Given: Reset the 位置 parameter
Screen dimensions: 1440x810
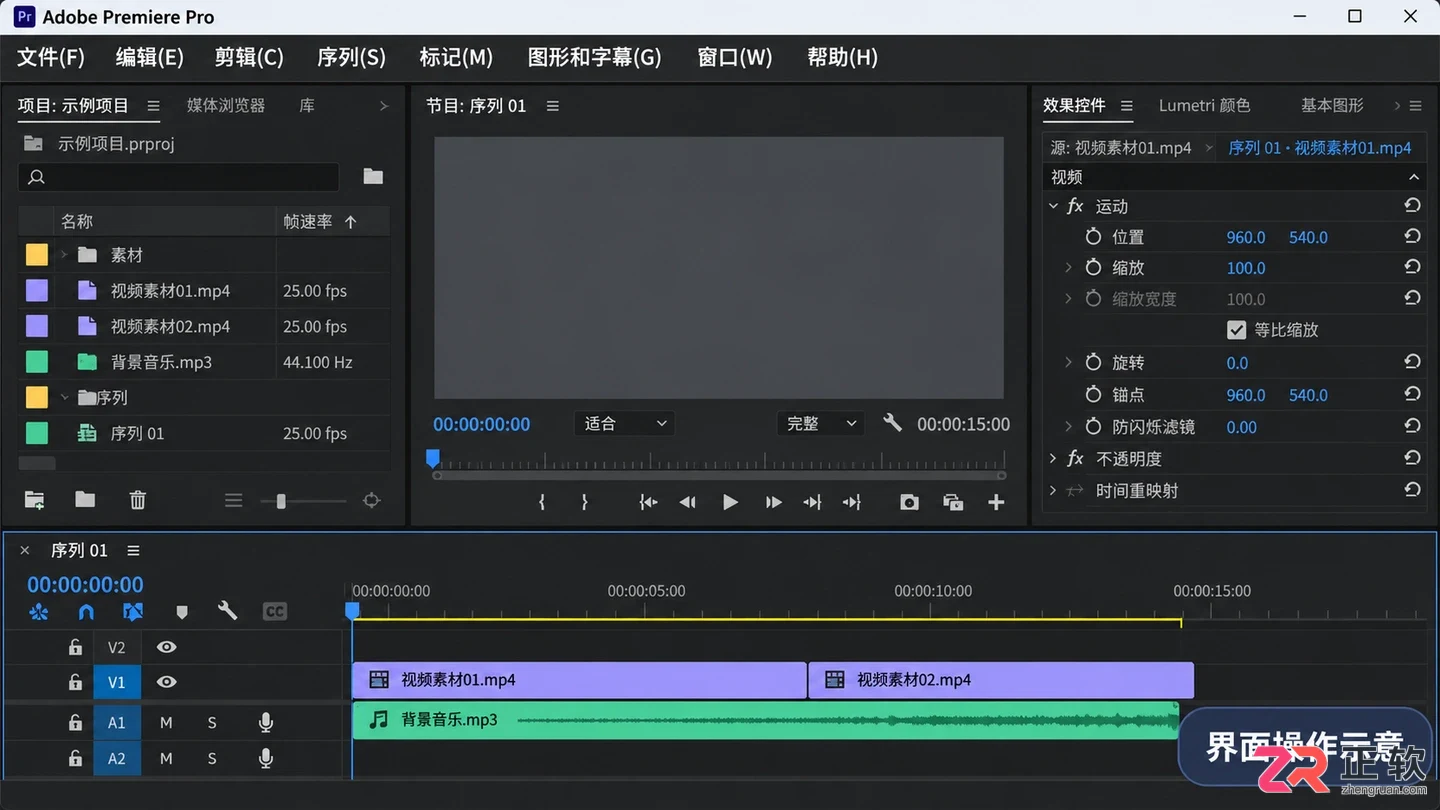Looking at the screenshot, I should (x=1412, y=237).
